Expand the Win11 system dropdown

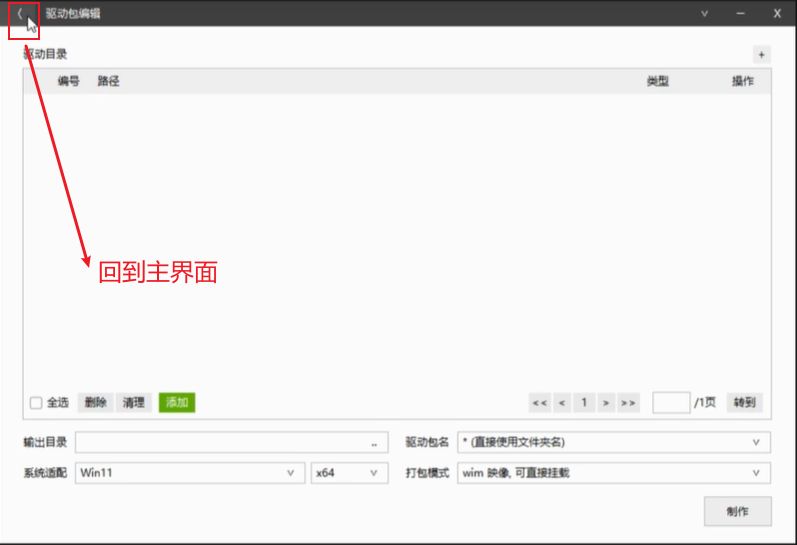[x=290, y=473]
